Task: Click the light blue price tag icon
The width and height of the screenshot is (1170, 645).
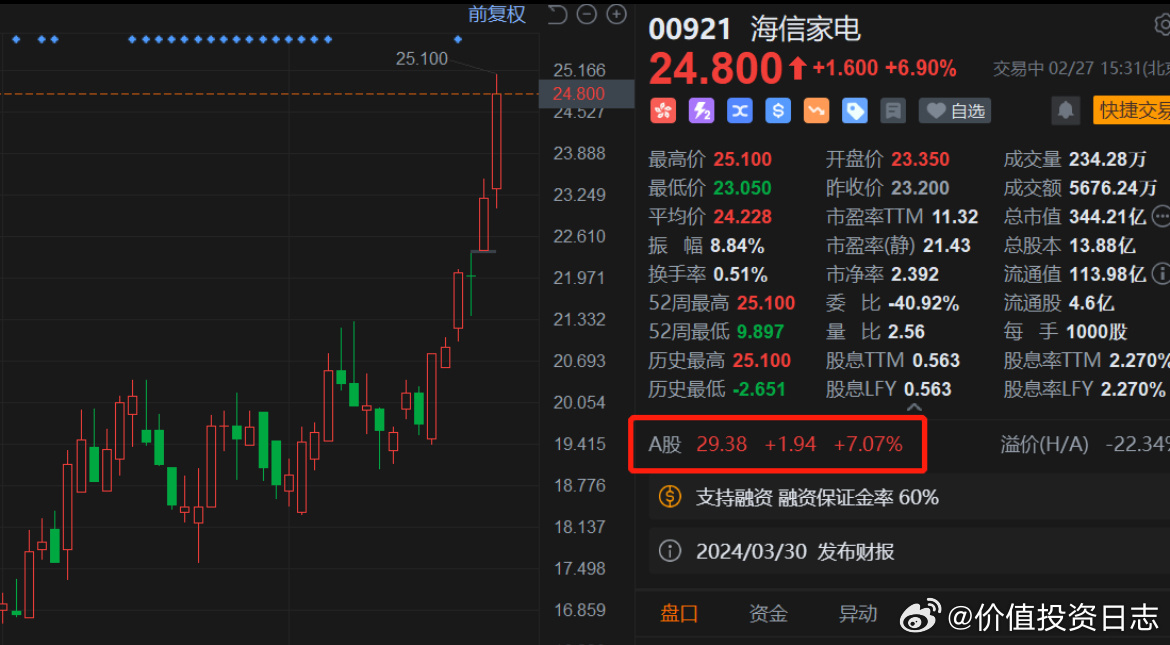Action: 855,111
